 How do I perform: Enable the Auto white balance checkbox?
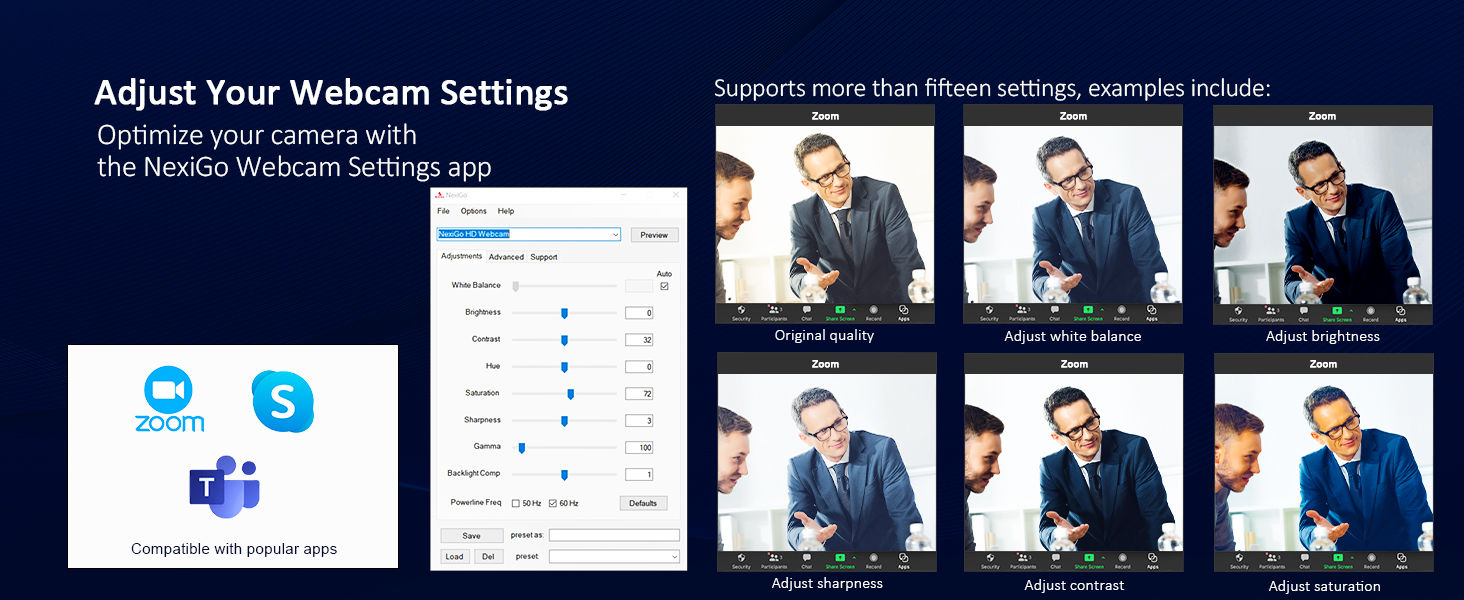coord(664,285)
